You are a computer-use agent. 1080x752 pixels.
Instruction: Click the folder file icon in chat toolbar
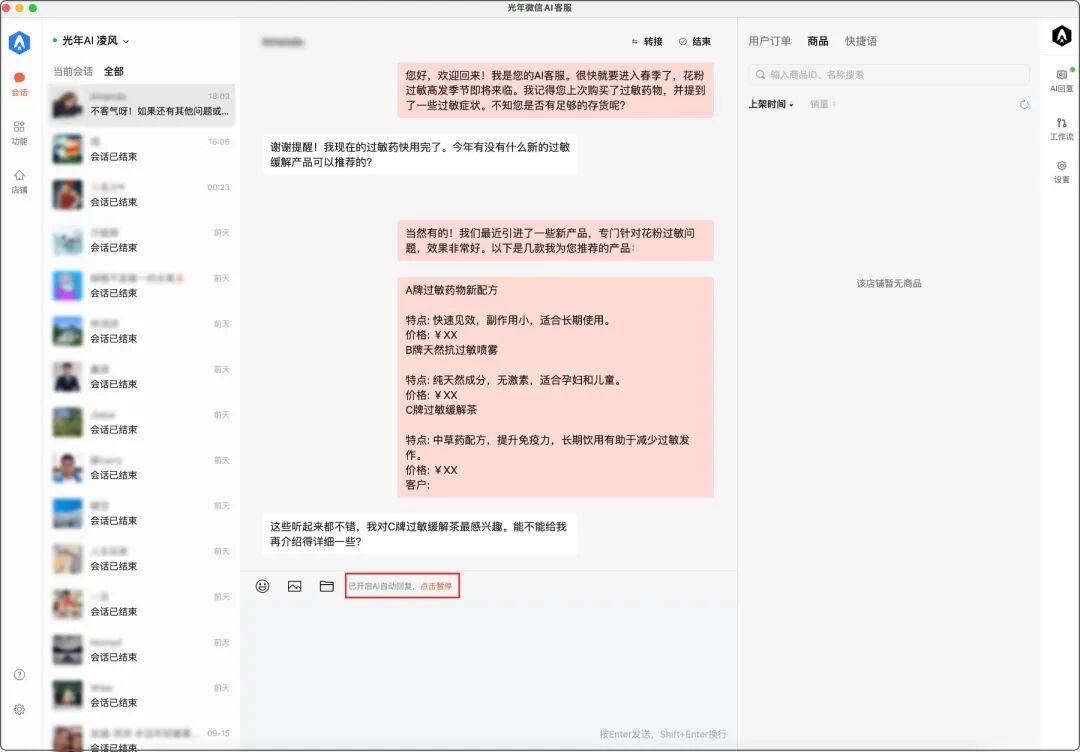pyautogui.click(x=326, y=586)
